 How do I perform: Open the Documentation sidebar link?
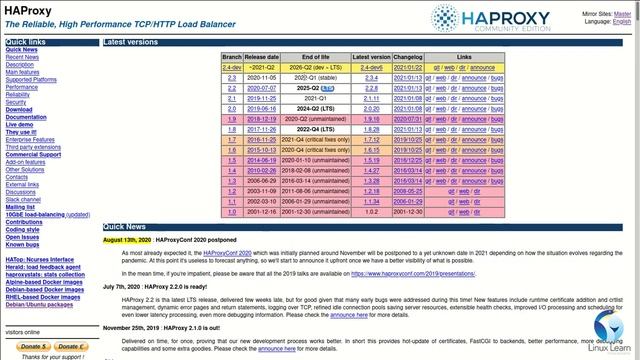click(x=26, y=117)
